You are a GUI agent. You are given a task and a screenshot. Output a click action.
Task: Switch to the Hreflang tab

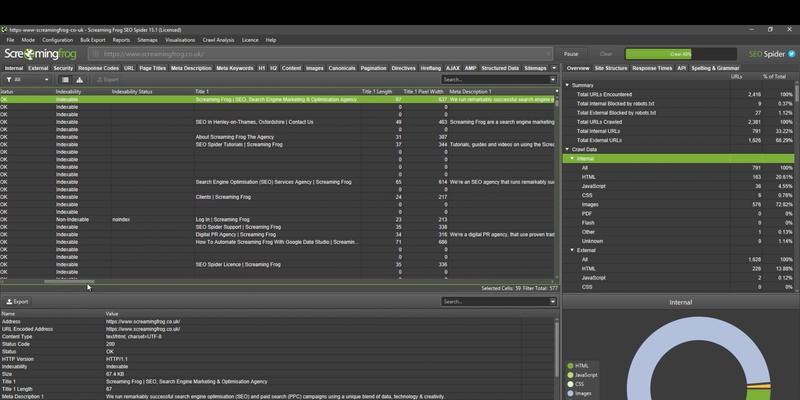click(431, 68)
